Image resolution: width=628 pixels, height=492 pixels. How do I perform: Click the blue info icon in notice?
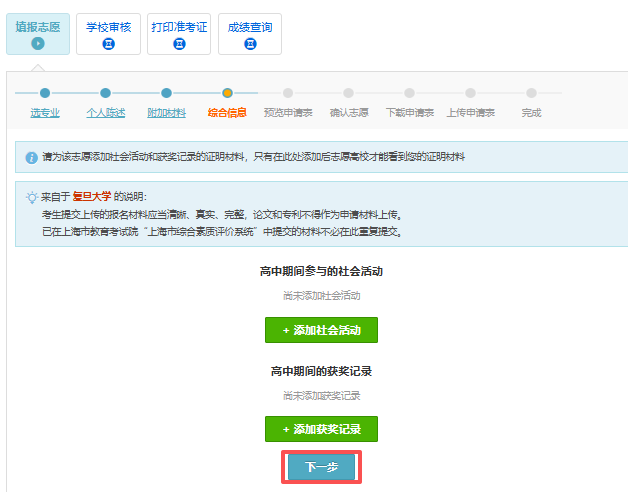(x=32, y=157)
